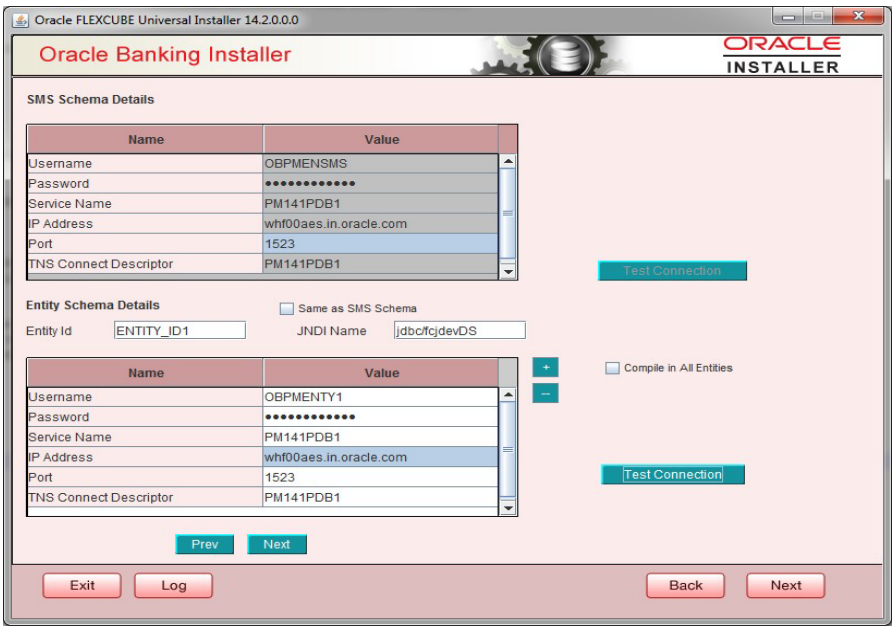Click the JNDI Name input field
Image resolution: width=894 pixels, height=628 pixels.
[x=460, y=331]
